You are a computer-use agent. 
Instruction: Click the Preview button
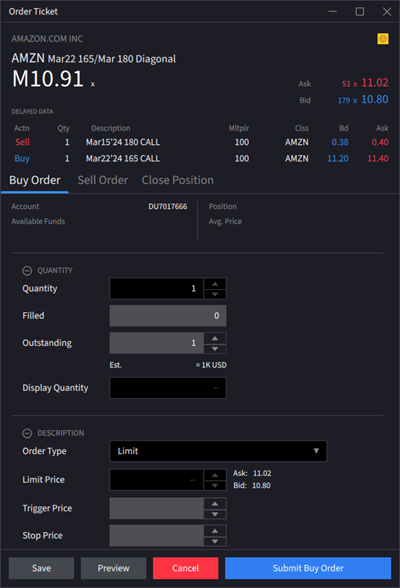(114, 568)
